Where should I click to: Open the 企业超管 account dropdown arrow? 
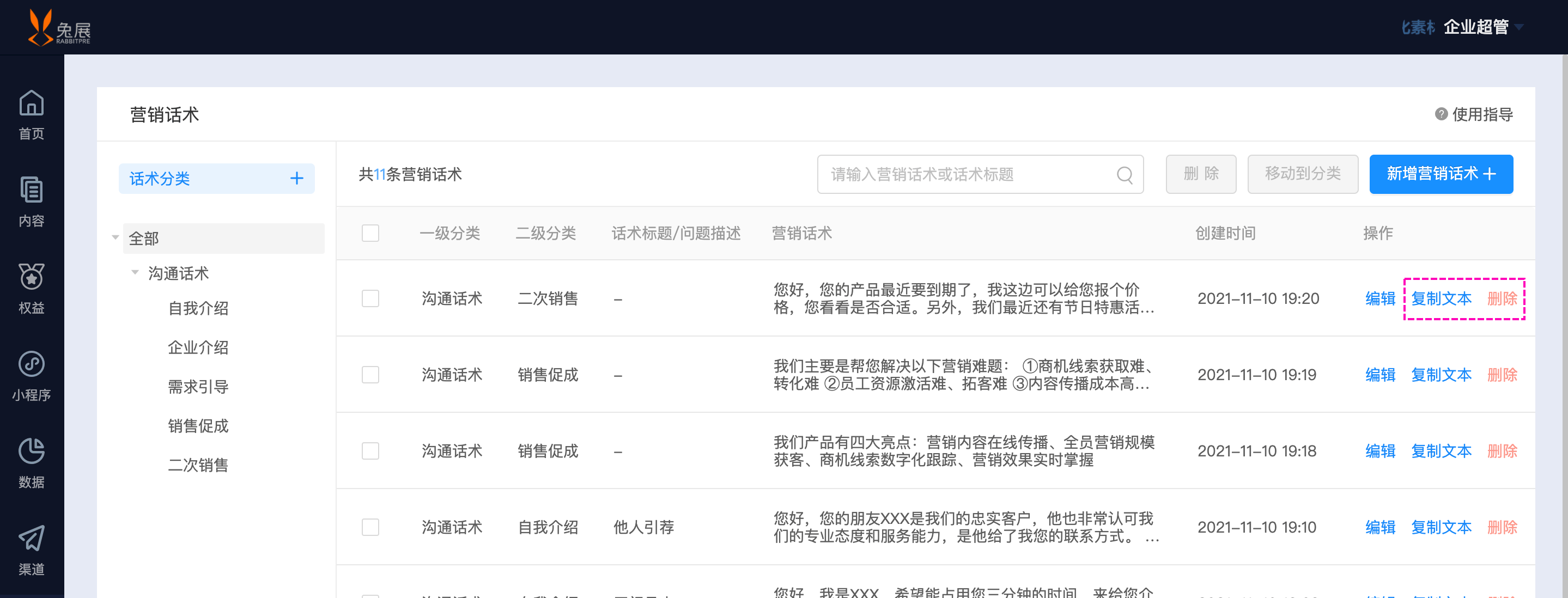1519,27
